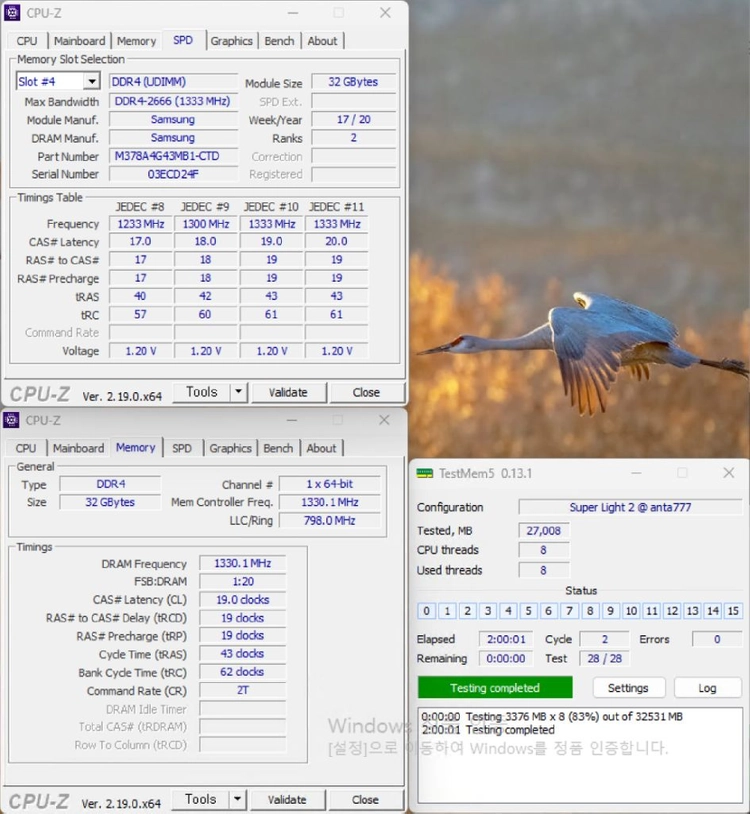The width and height of the screenshot is (750, 814).
Task: Minimize the TestMem5 window
Action: (636, 473)
